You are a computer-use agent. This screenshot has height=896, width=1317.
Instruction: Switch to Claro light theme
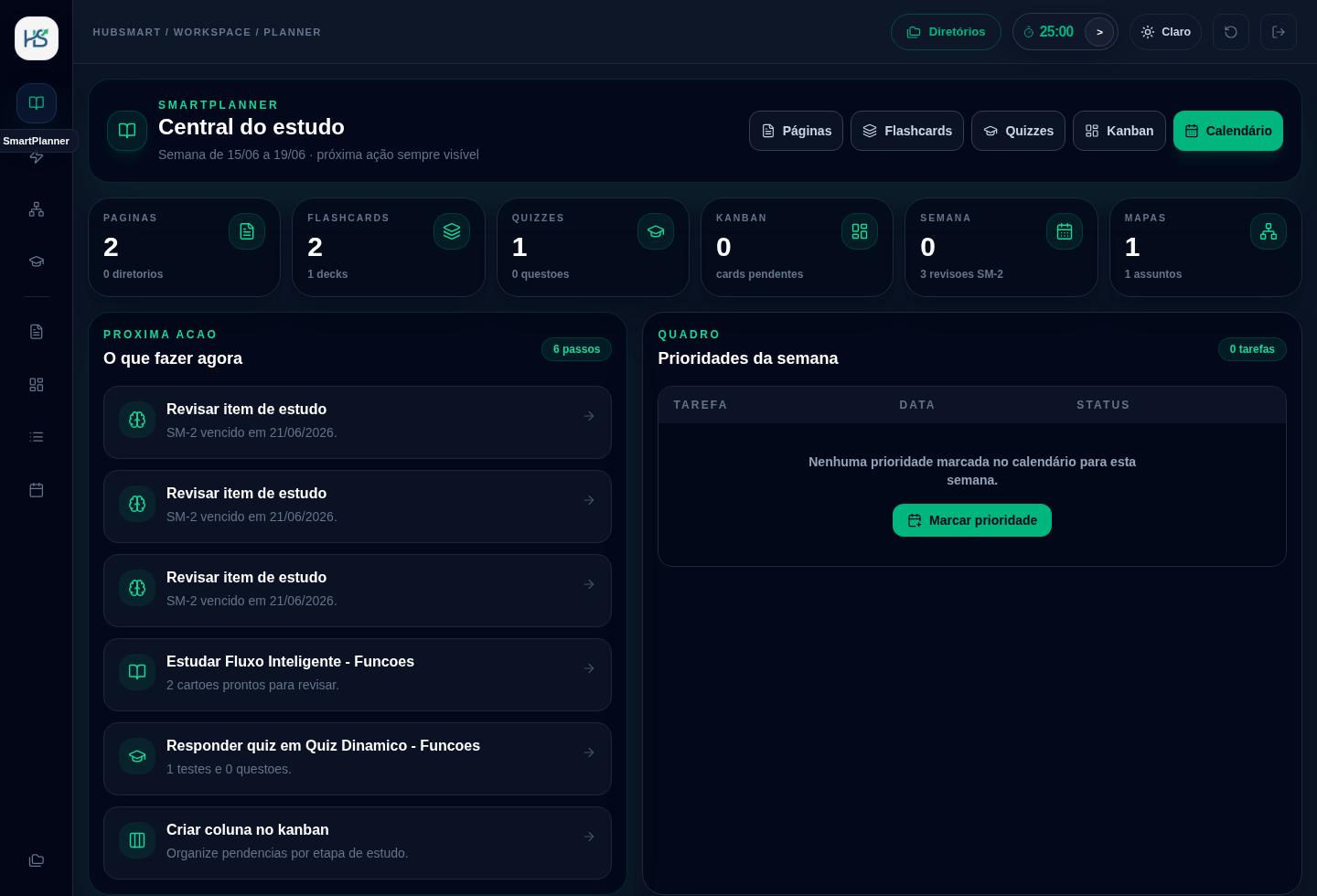[x=1165, y=32]
